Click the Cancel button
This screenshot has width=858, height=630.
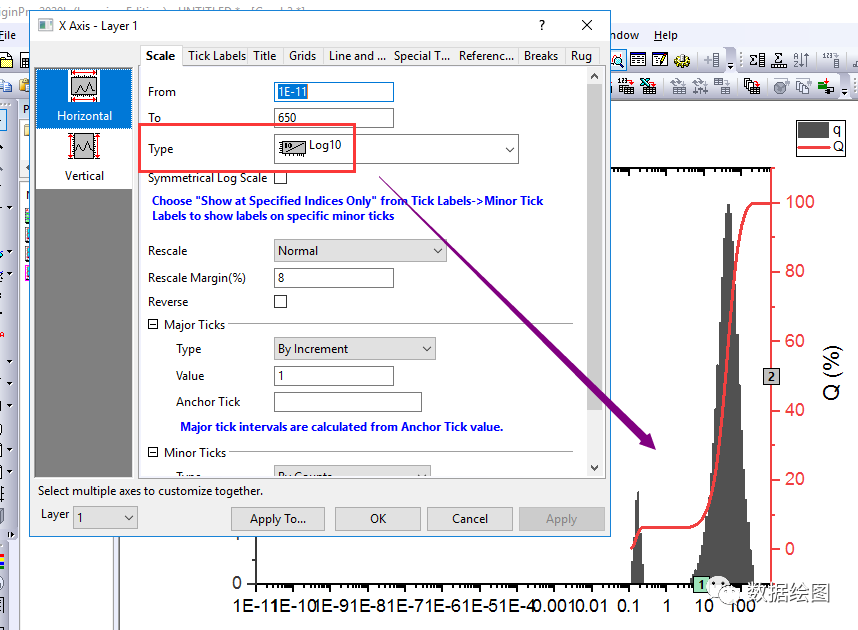tap(469, 519)
